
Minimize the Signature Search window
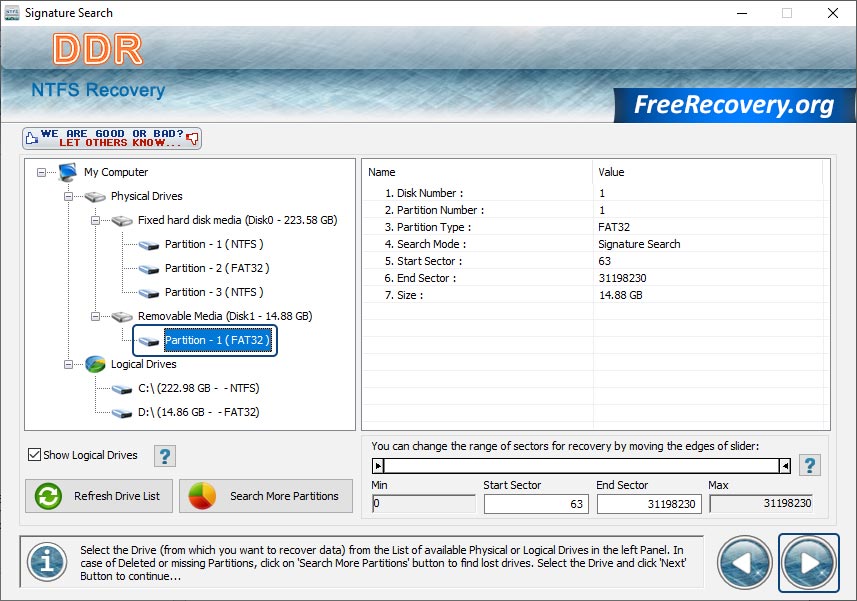(x=742, y=13)
